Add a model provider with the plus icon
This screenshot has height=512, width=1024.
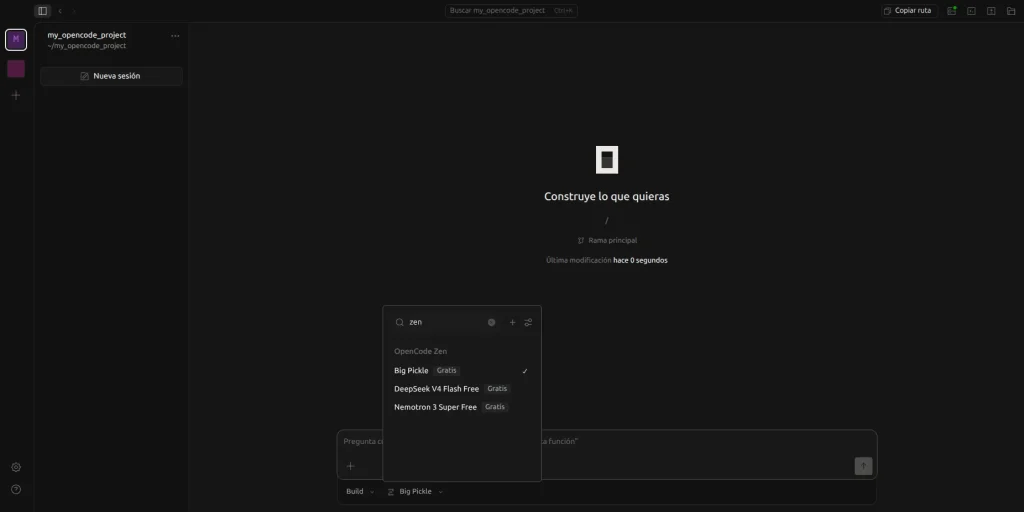click(x=513, y=322)
